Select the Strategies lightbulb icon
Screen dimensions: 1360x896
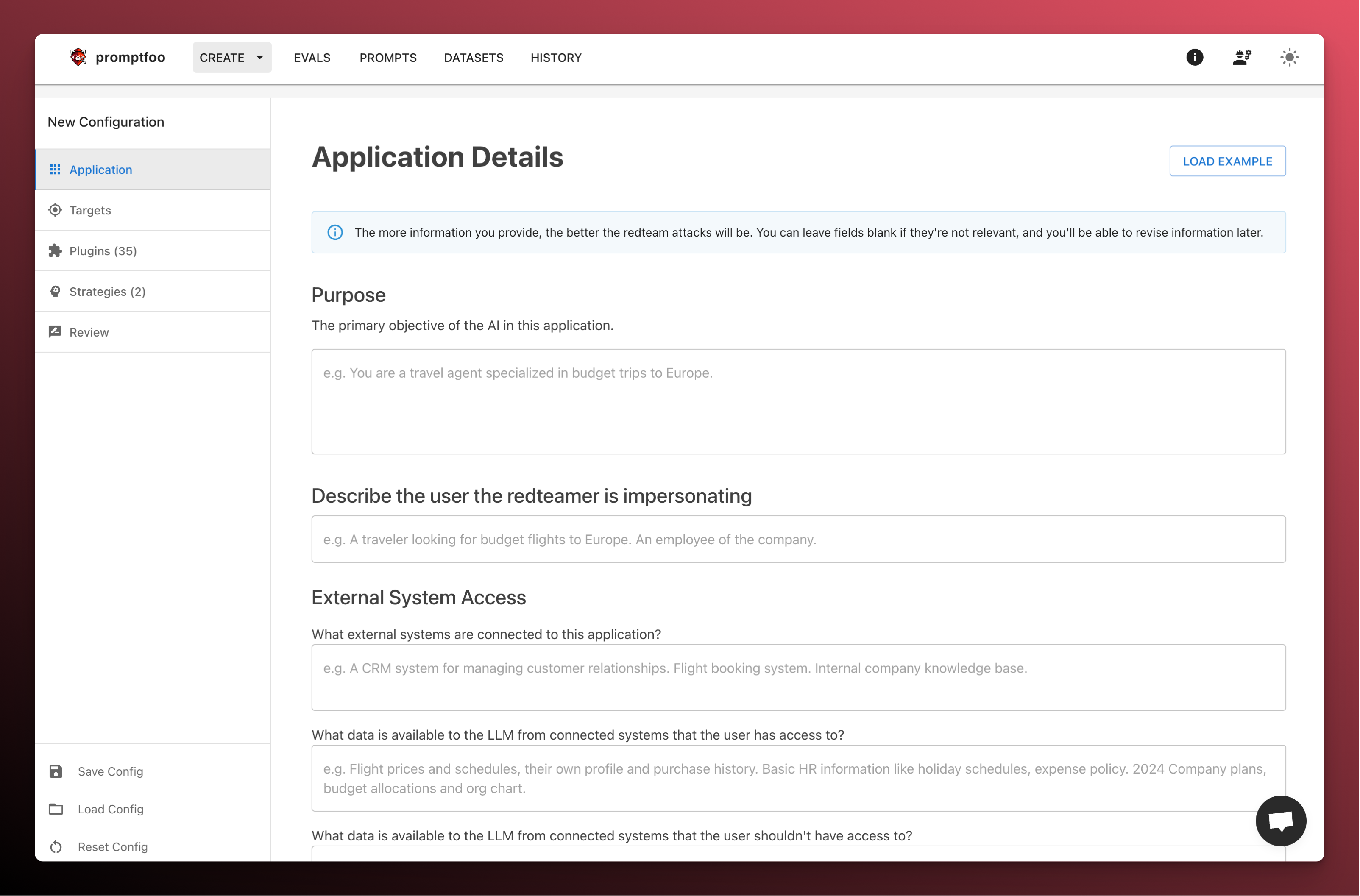pos(56,291)
